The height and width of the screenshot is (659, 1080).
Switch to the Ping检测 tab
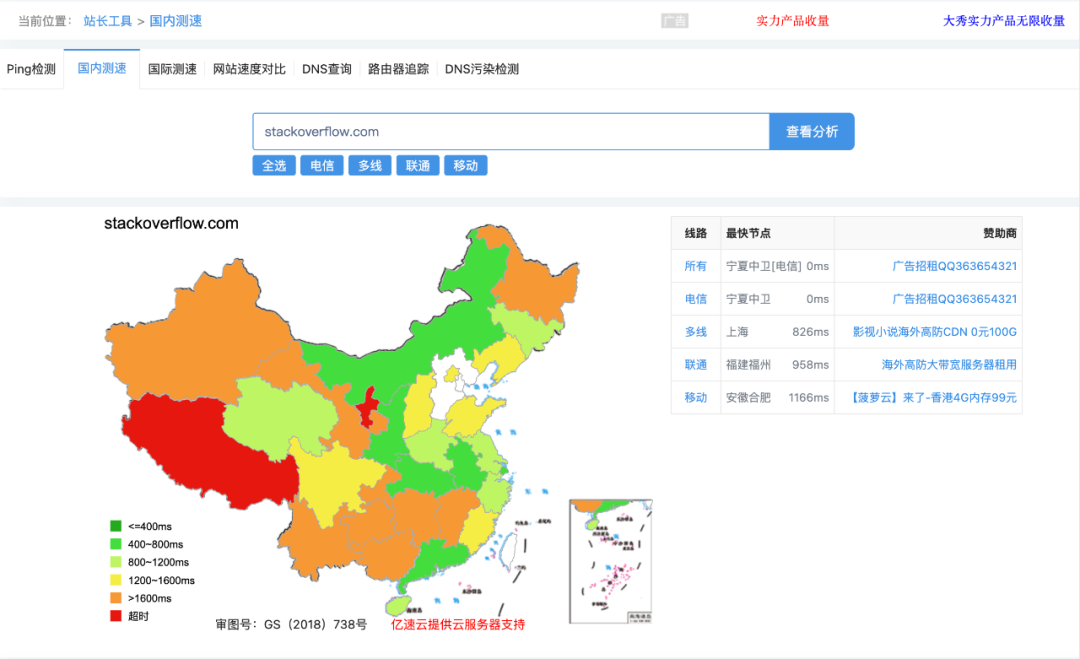coord(31,69)
